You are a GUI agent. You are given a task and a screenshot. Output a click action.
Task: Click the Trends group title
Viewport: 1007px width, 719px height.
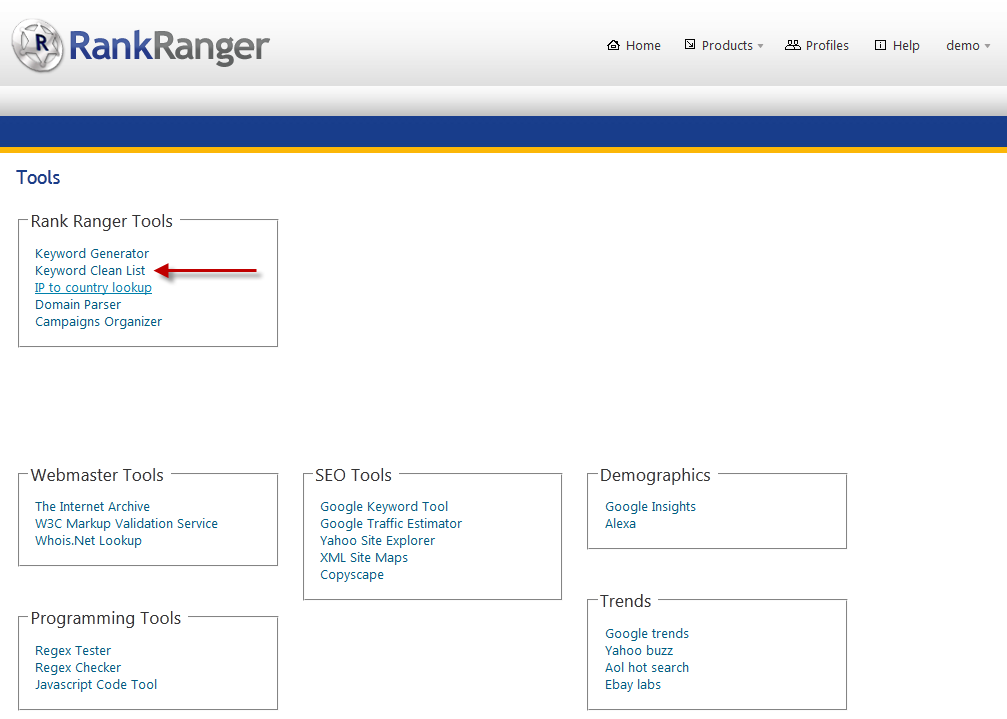(x=626, y=602)
